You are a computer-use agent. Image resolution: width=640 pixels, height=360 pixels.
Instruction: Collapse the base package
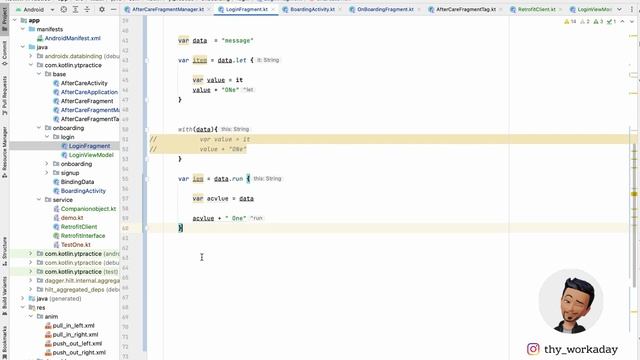(39, 74)
